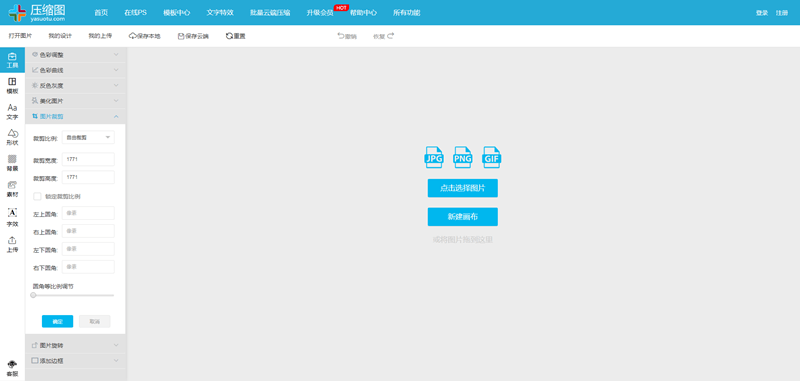Open the 客服 customer service icon
Screen dimensions: 800x381
coord(12,368)
